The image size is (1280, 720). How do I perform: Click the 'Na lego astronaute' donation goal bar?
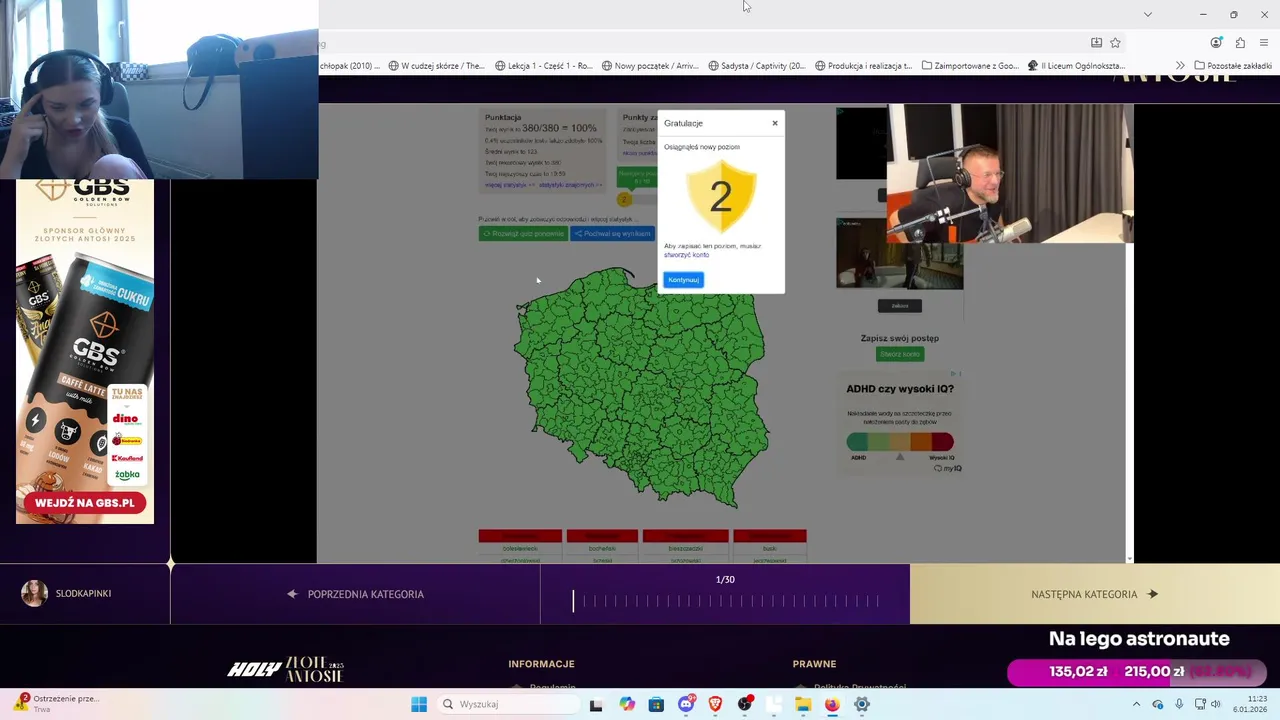click(1138, 672)
